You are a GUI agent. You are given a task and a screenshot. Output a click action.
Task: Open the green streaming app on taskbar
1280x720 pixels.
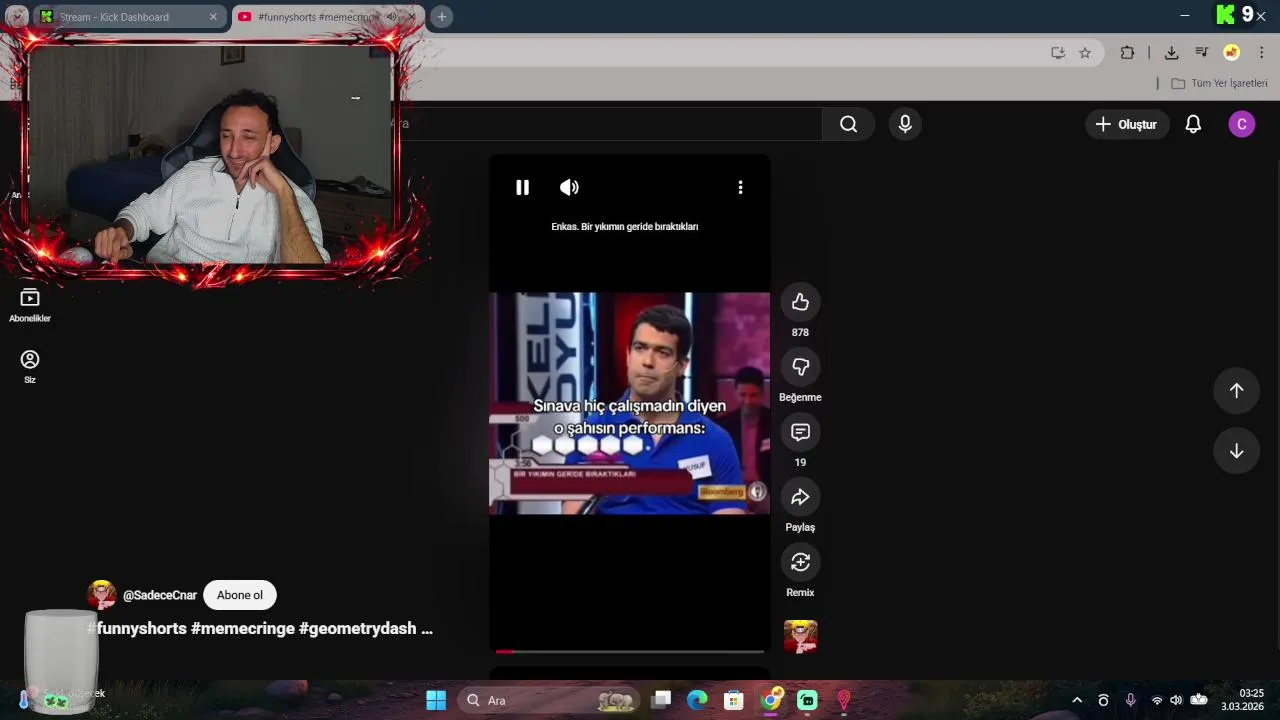807,700
